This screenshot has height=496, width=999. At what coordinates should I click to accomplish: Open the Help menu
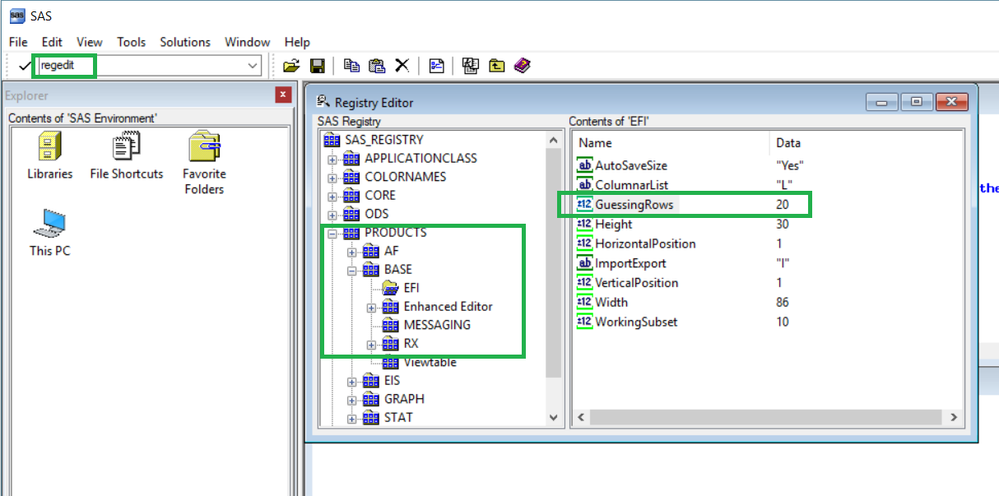pos(297,42)
